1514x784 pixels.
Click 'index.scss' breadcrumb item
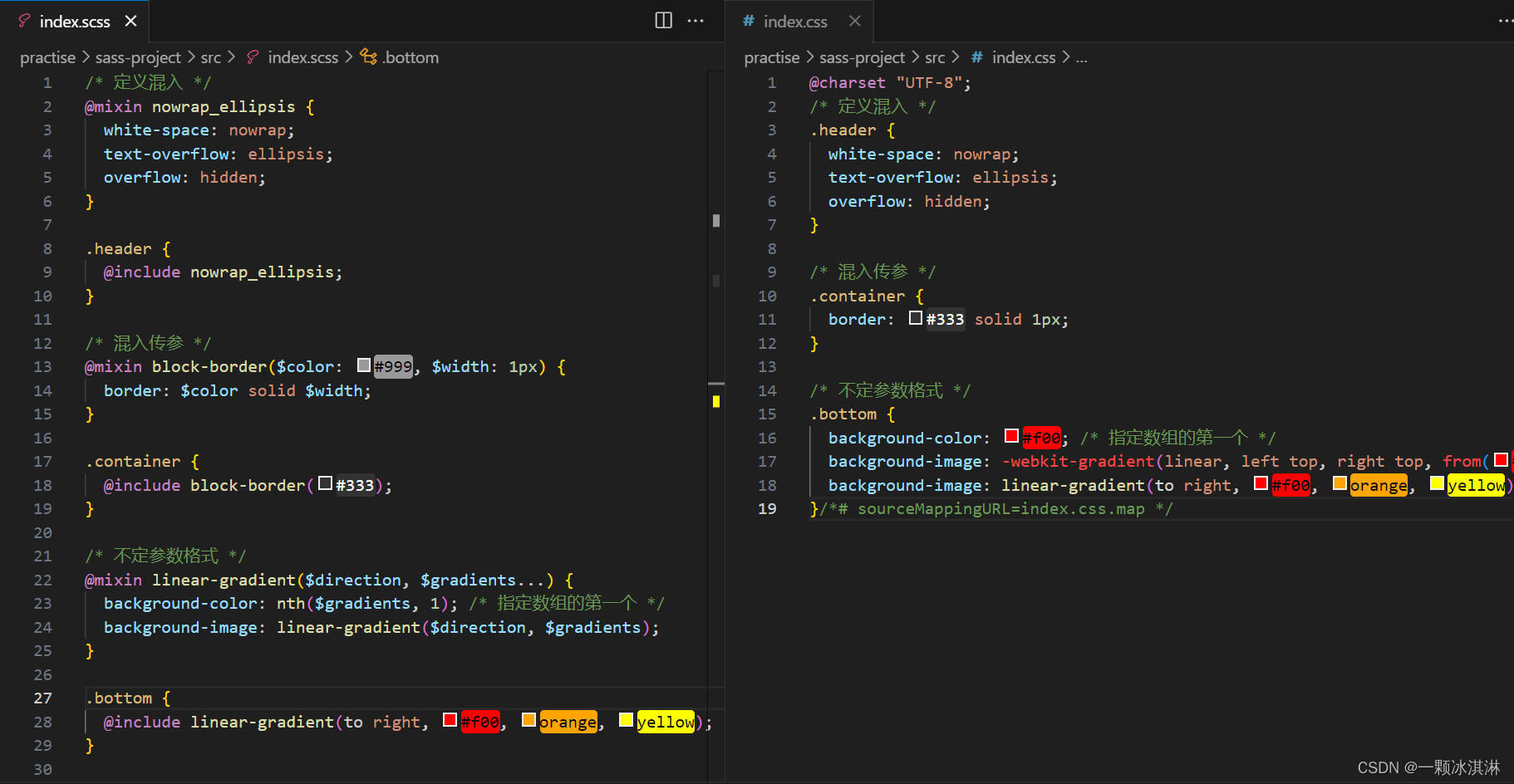point(302,57)
